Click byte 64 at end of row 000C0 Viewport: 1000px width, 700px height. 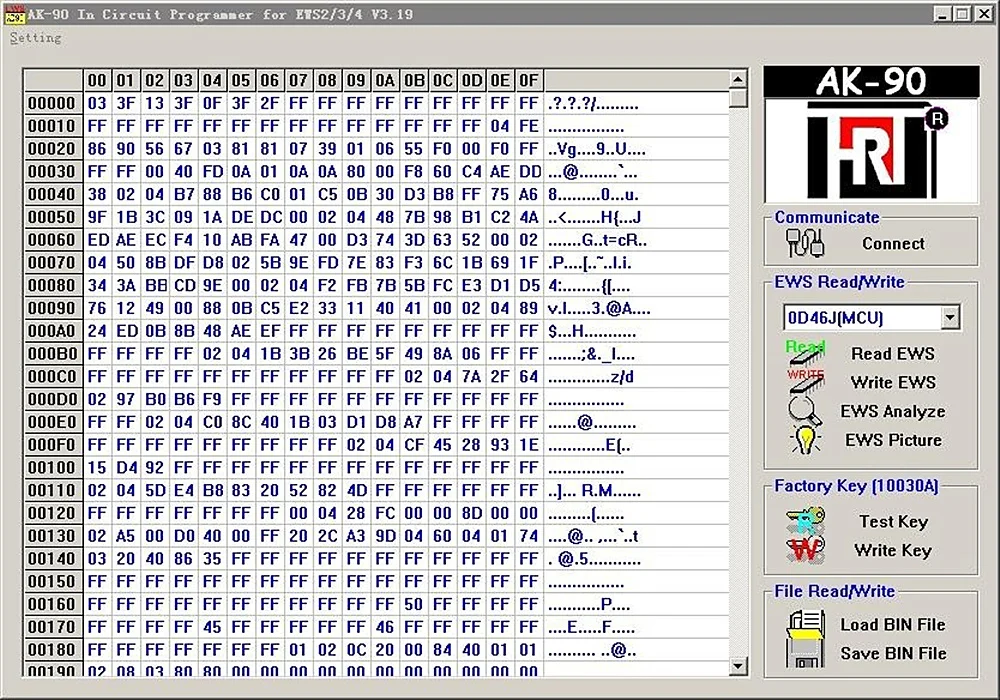529,377
